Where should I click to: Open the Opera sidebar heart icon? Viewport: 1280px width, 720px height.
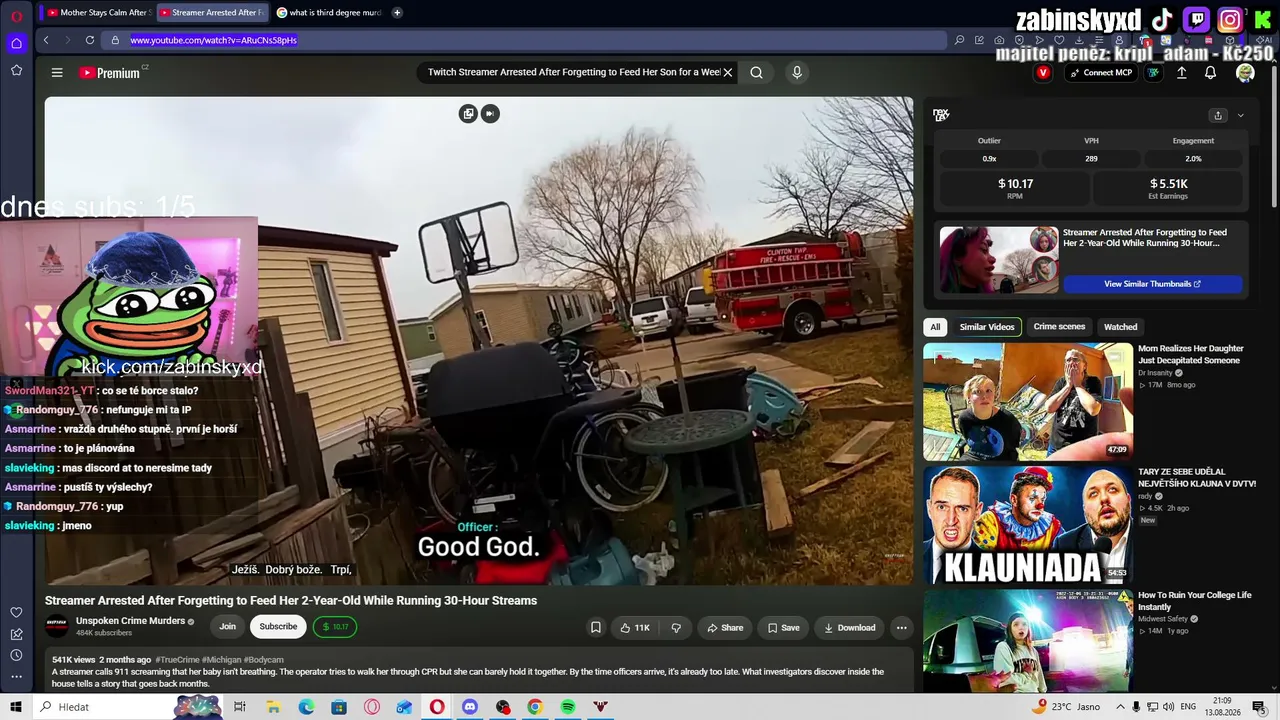(16, 612)
